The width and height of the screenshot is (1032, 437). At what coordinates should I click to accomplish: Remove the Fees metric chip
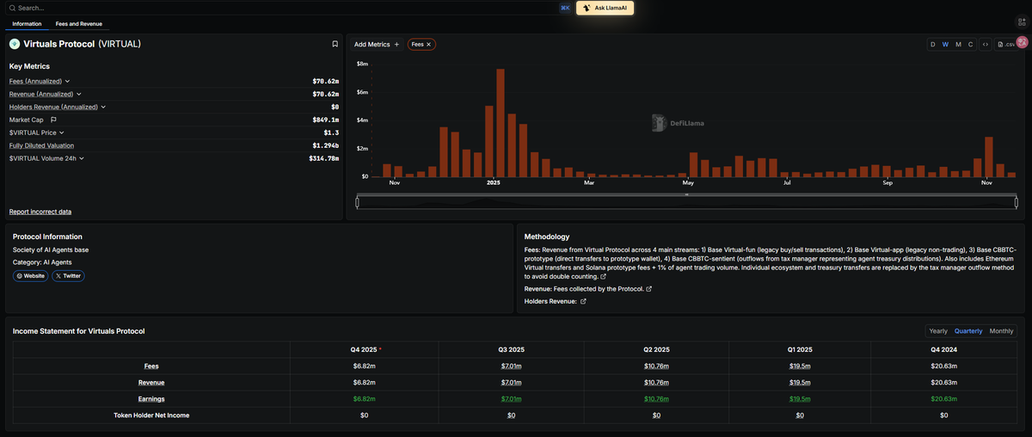(429, 44)
